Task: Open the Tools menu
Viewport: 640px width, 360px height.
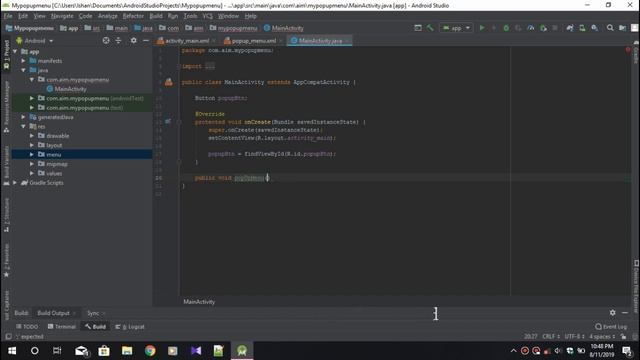Action: 190,16
